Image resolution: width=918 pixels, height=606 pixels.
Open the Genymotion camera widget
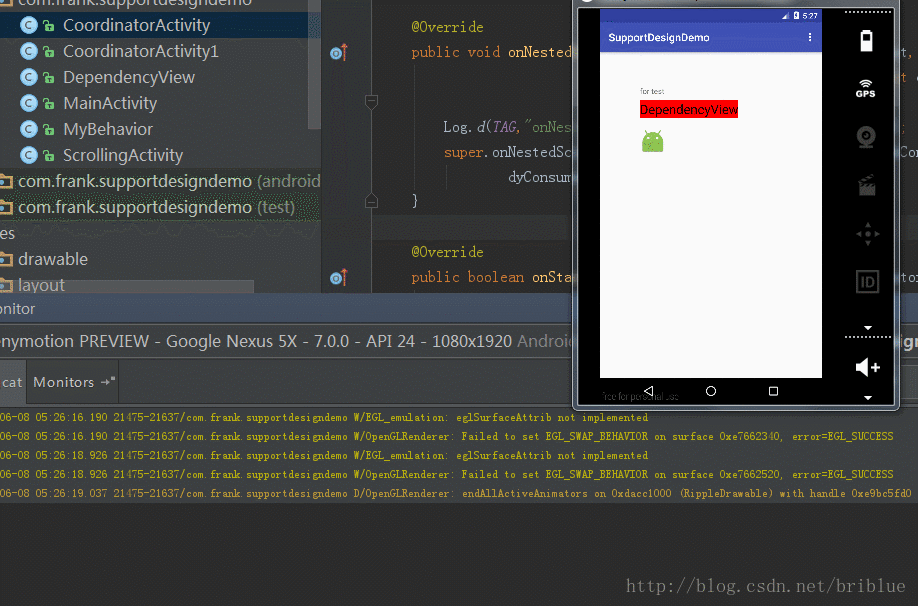click(x=866, y=137)
